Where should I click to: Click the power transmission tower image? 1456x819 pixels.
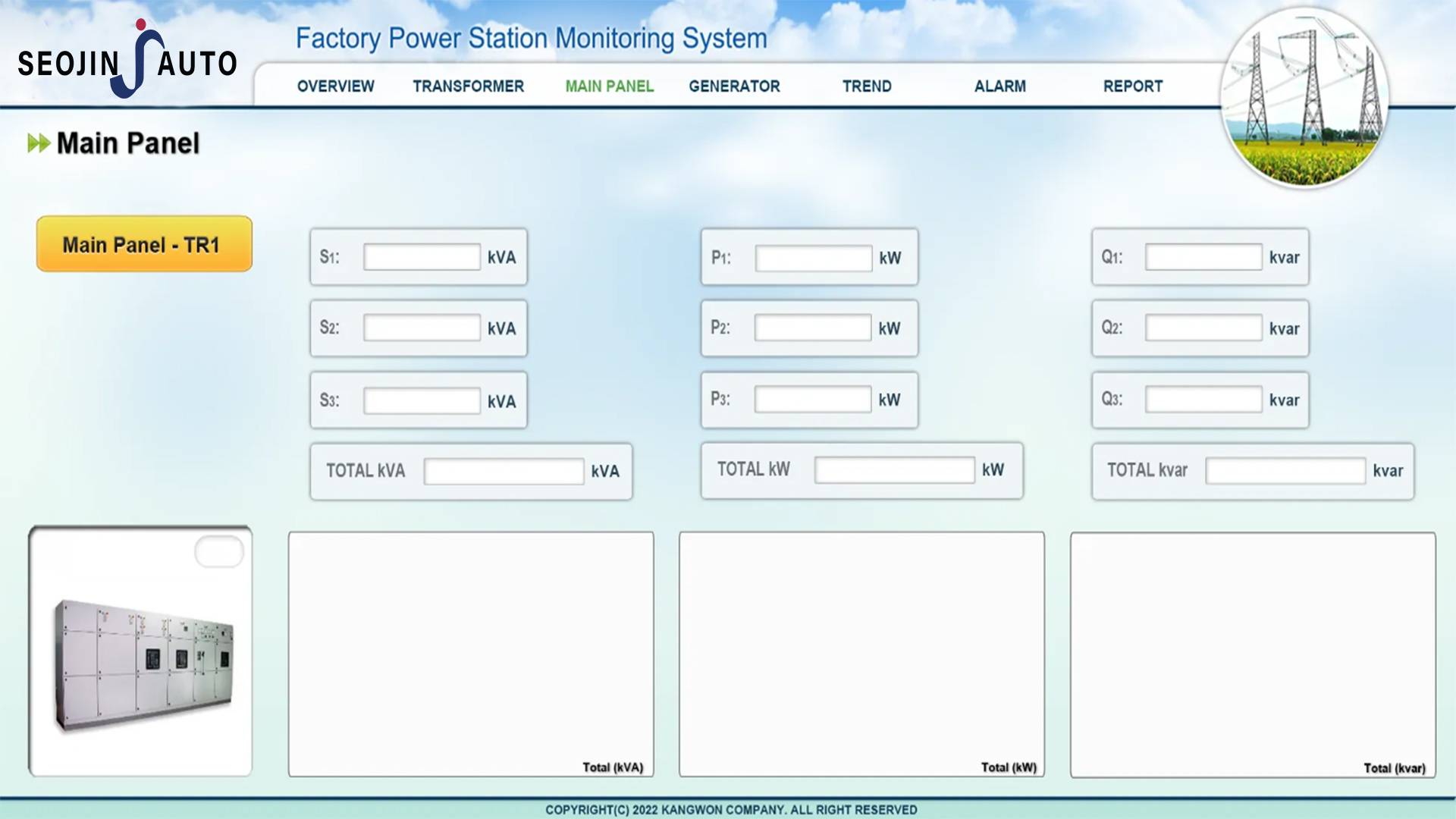point(1304,99)
